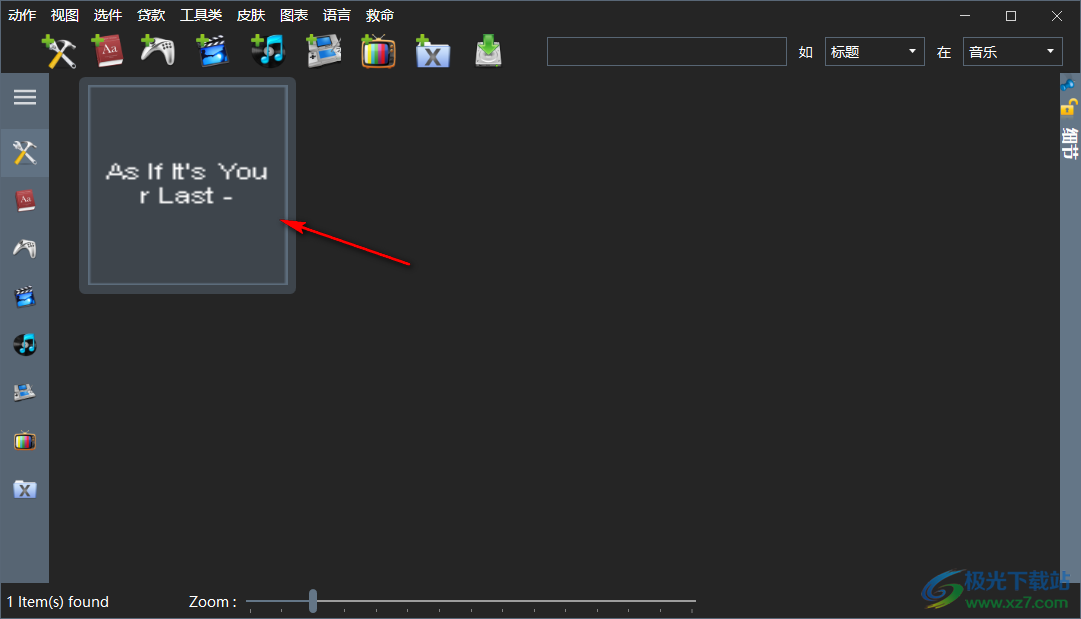The width and height of the screenshot is (1081, 619).
Task: Click the add book toolbar icon
Action: click(x=108, y=51)
